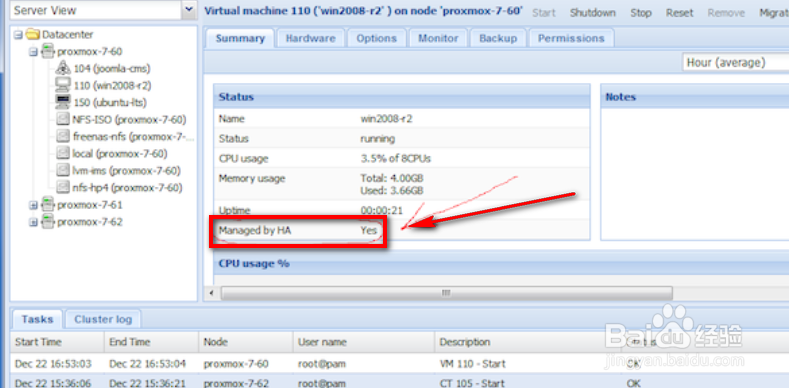Switch to the Summary tab
The height and width of the screenshot is (388, 789).
pyautogui.click(x=240, y=38)
